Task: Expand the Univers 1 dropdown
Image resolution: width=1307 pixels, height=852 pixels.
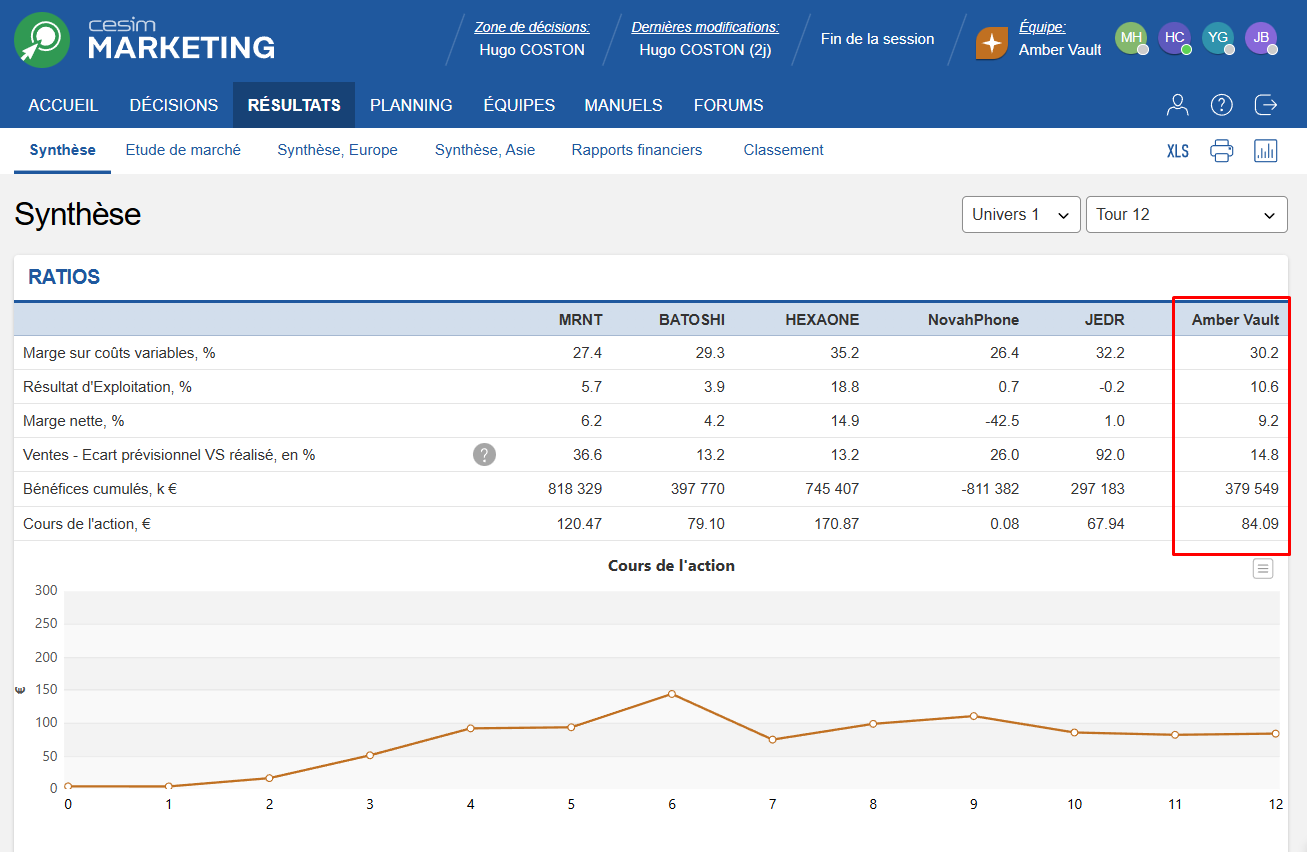Action: (1020, 215)
